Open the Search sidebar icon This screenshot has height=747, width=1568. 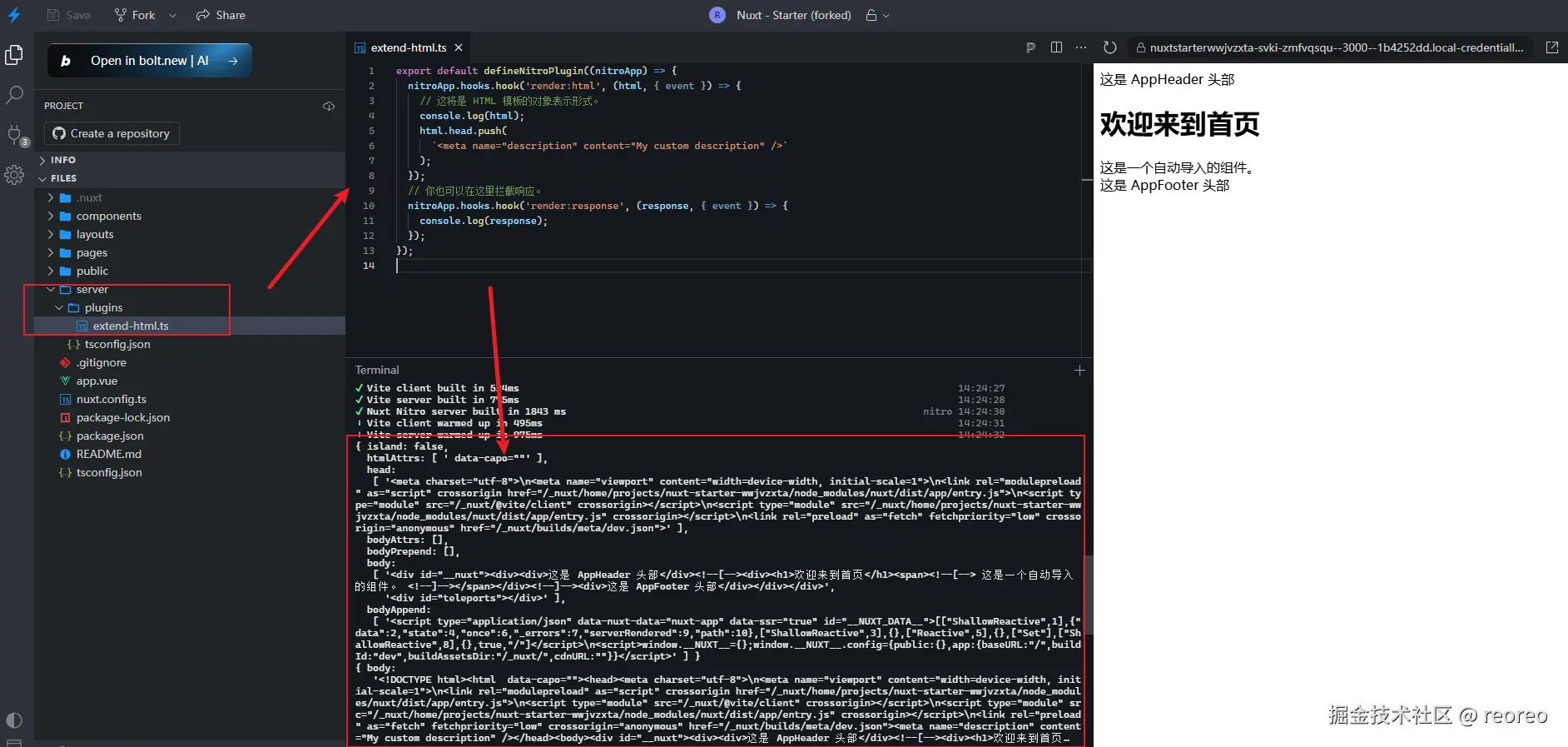[x=14, y=95]
